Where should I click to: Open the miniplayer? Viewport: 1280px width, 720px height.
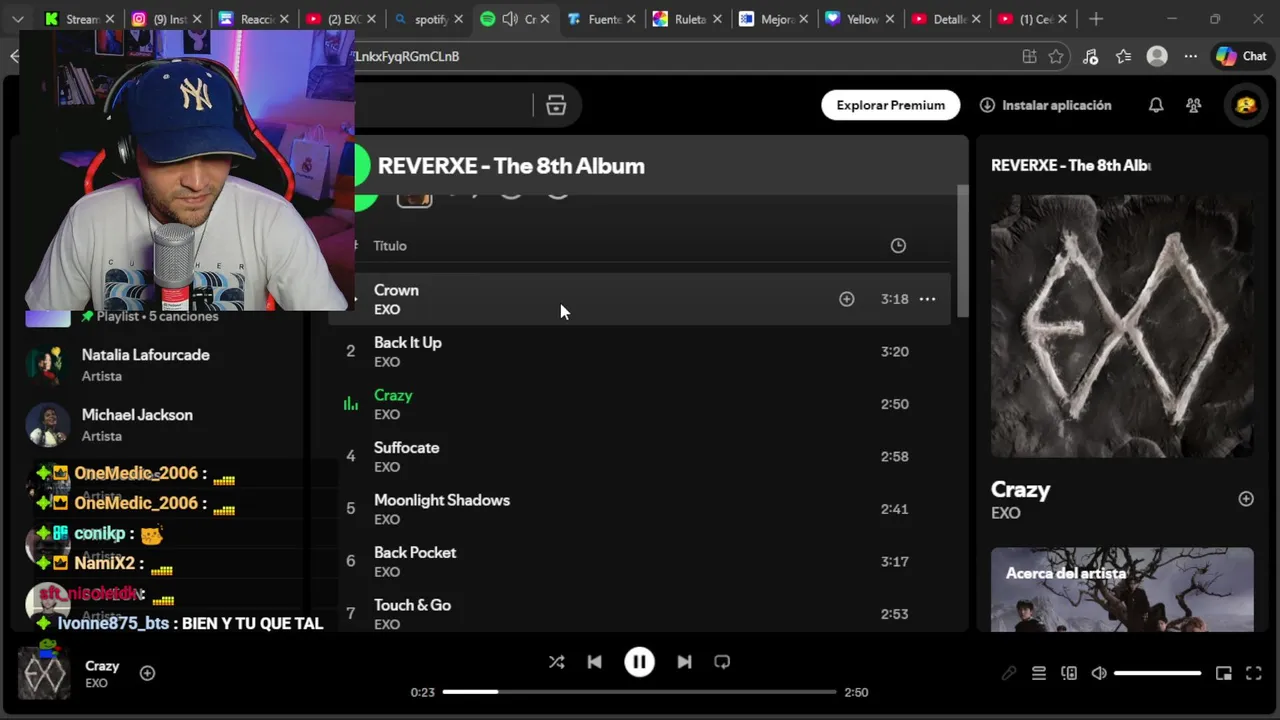click(1223, 673)
